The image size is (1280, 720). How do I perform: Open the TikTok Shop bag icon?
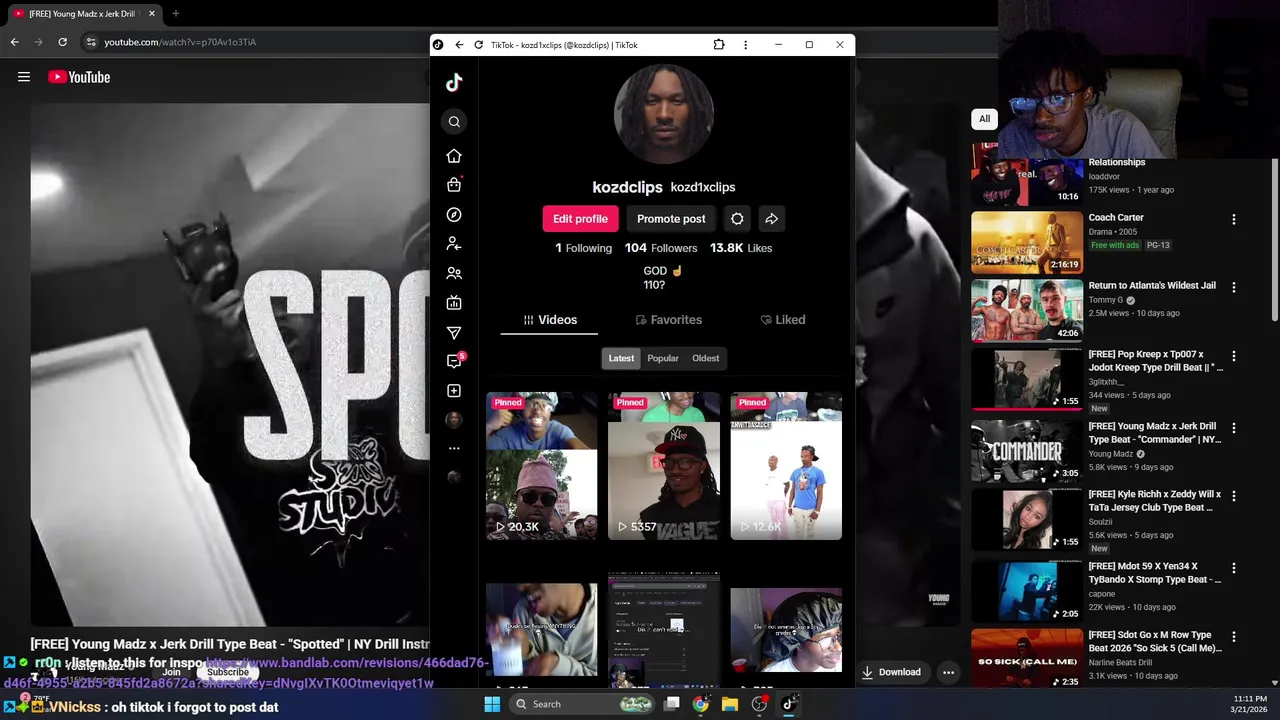point(454,185)
